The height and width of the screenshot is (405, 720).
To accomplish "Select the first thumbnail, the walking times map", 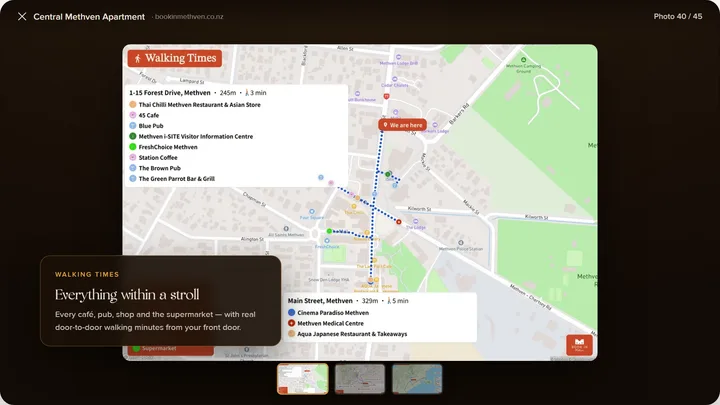I will coord(303,379).
